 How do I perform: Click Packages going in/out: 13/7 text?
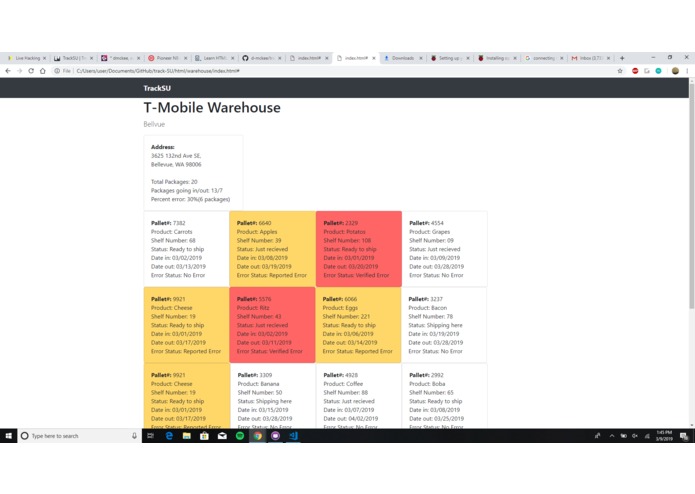click(187, 191)
